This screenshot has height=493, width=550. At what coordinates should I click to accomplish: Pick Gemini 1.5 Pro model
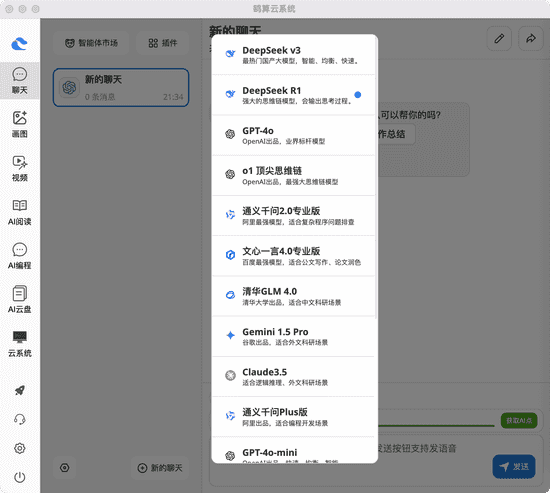294,336
